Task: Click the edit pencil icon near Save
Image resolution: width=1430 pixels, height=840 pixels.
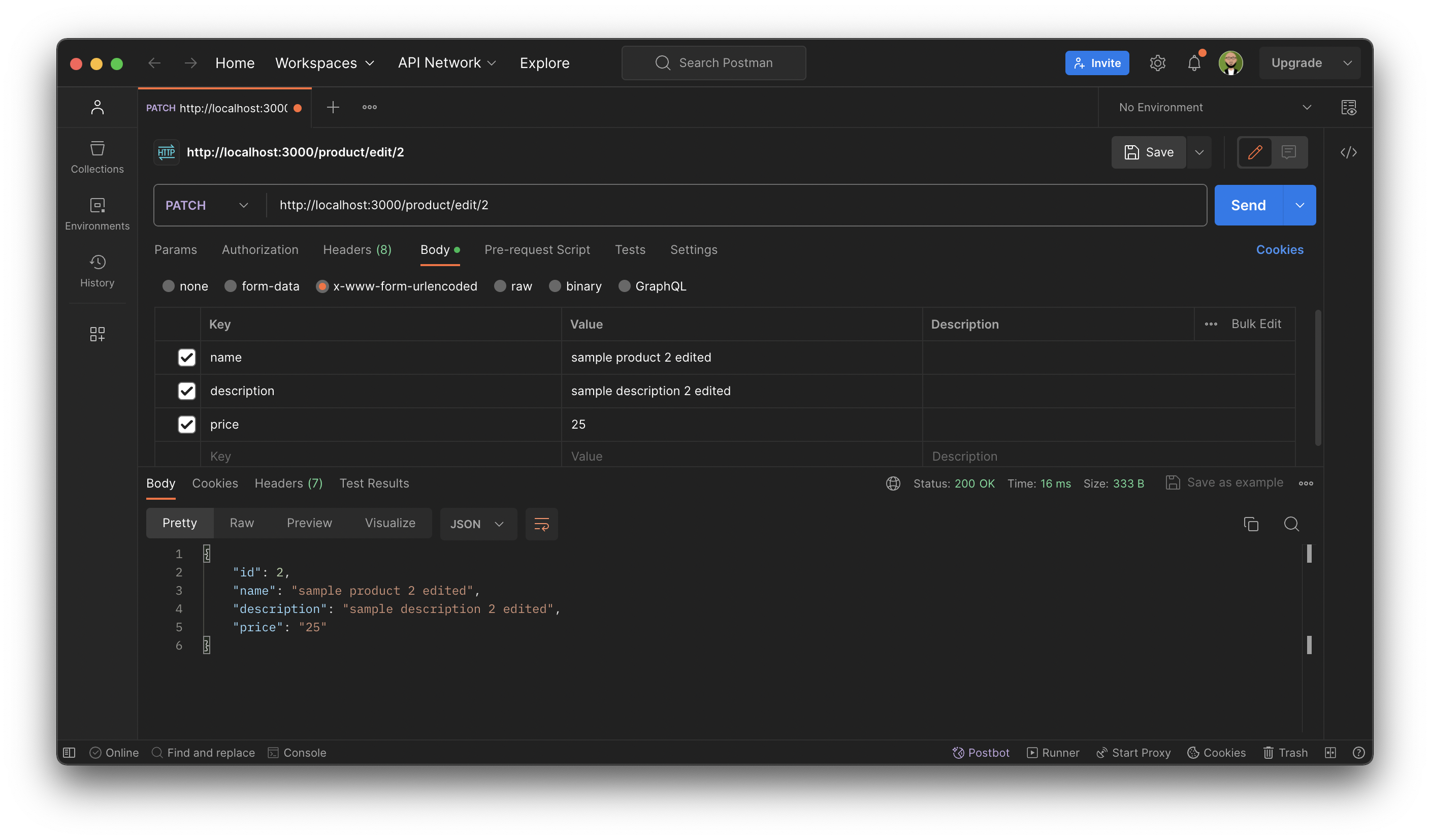Action: [1255, 152]
